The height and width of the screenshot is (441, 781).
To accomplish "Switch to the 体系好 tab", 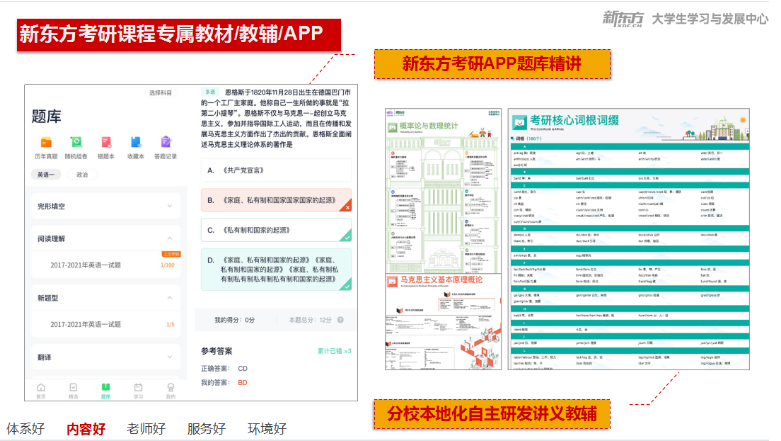I will click(x=25, y=429).
